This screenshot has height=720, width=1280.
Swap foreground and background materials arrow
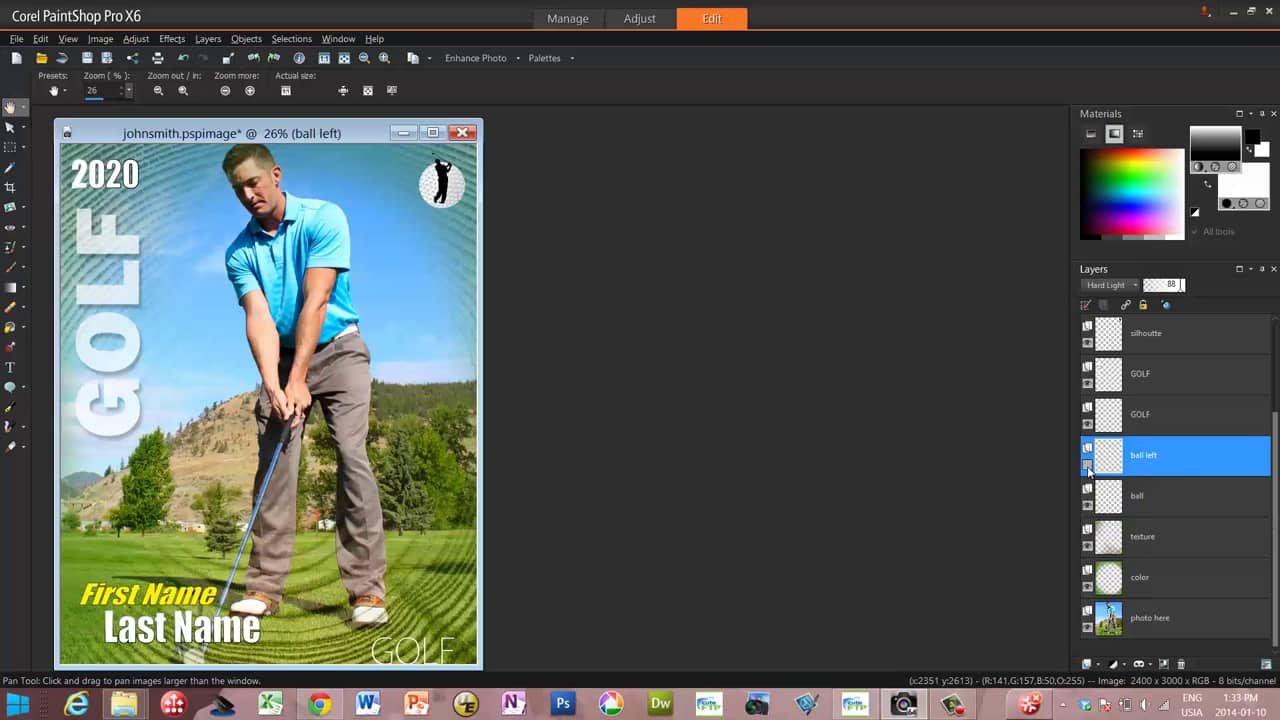tap(1207, 184)
